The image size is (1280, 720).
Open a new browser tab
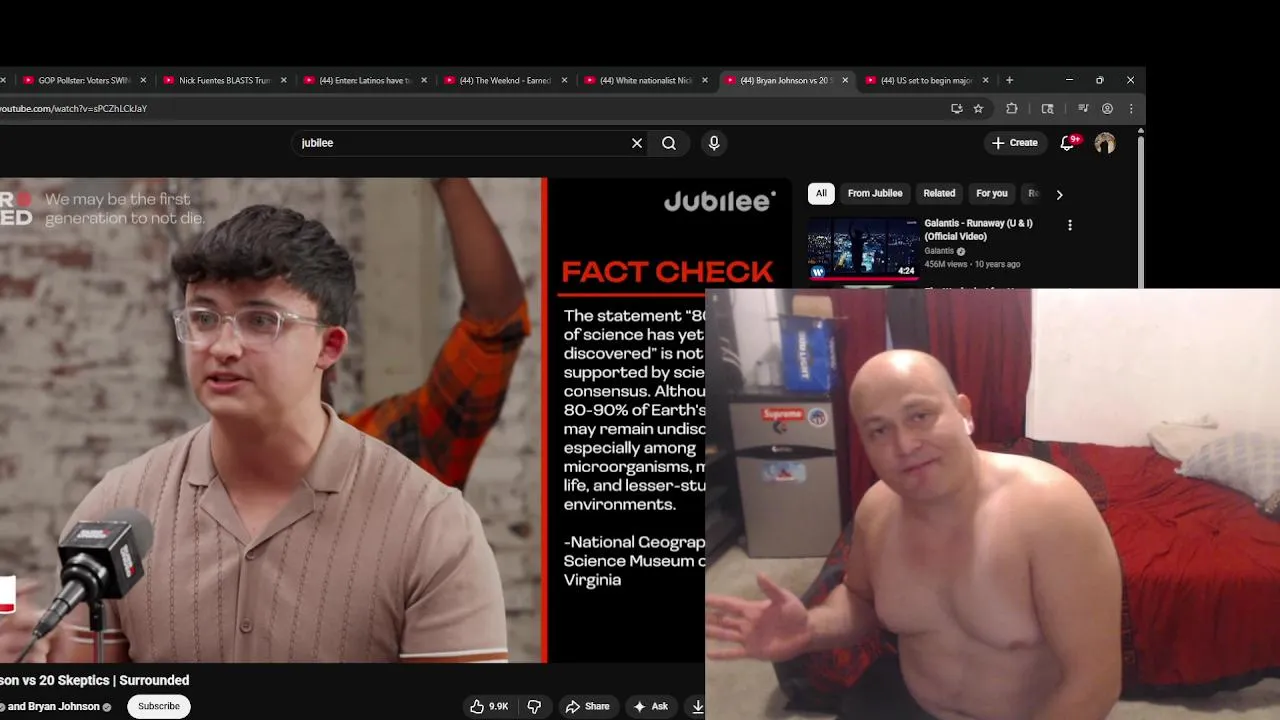pyautogui.click(x=1009, y=80)
